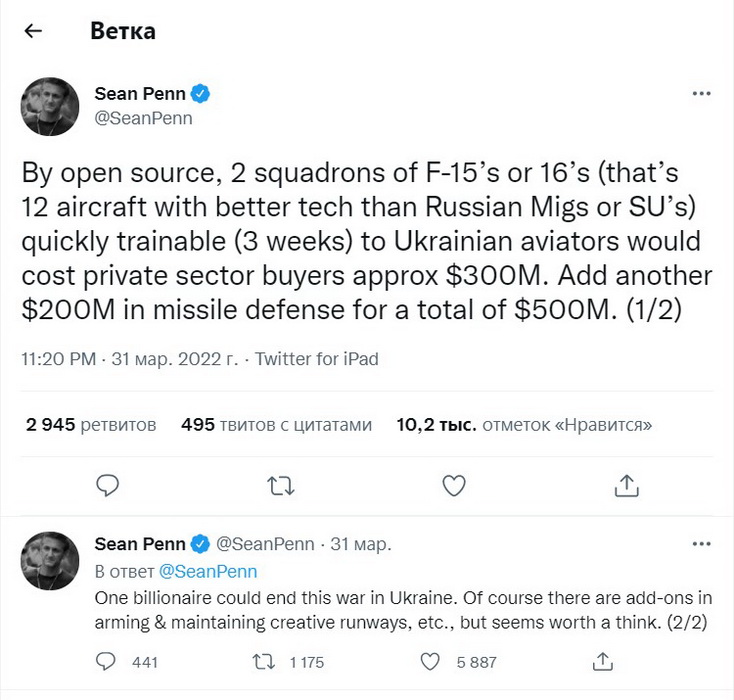Click the @SeanPenn handle under the main name

(x=143, y=118)
